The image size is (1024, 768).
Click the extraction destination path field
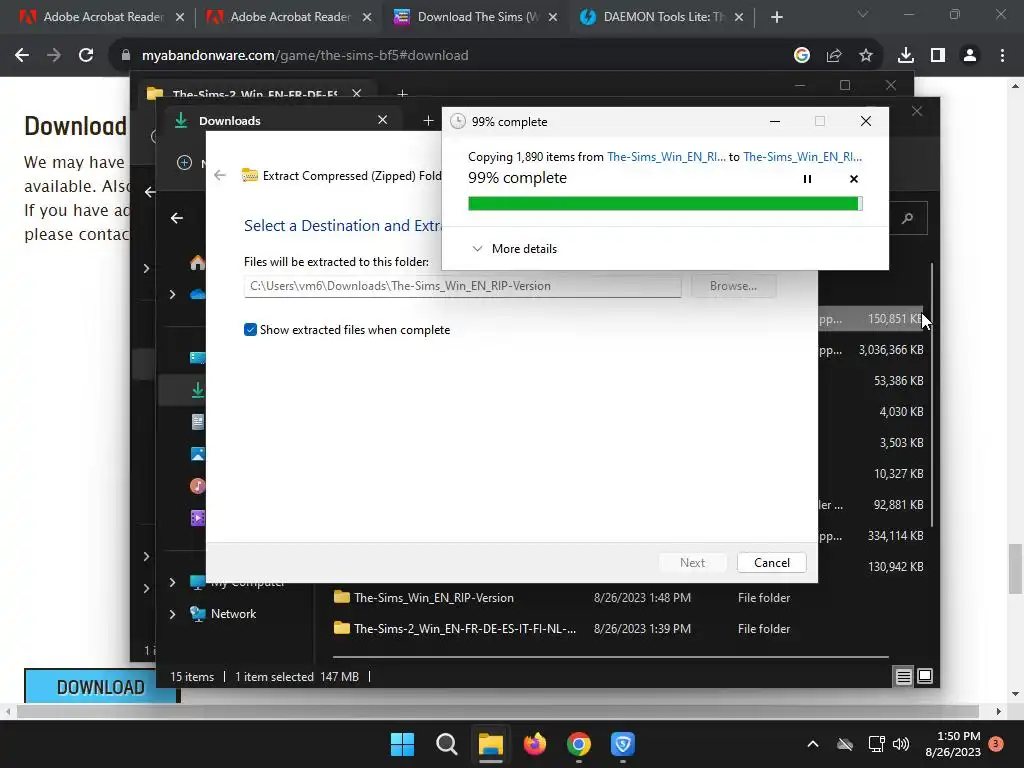[462, 286]
